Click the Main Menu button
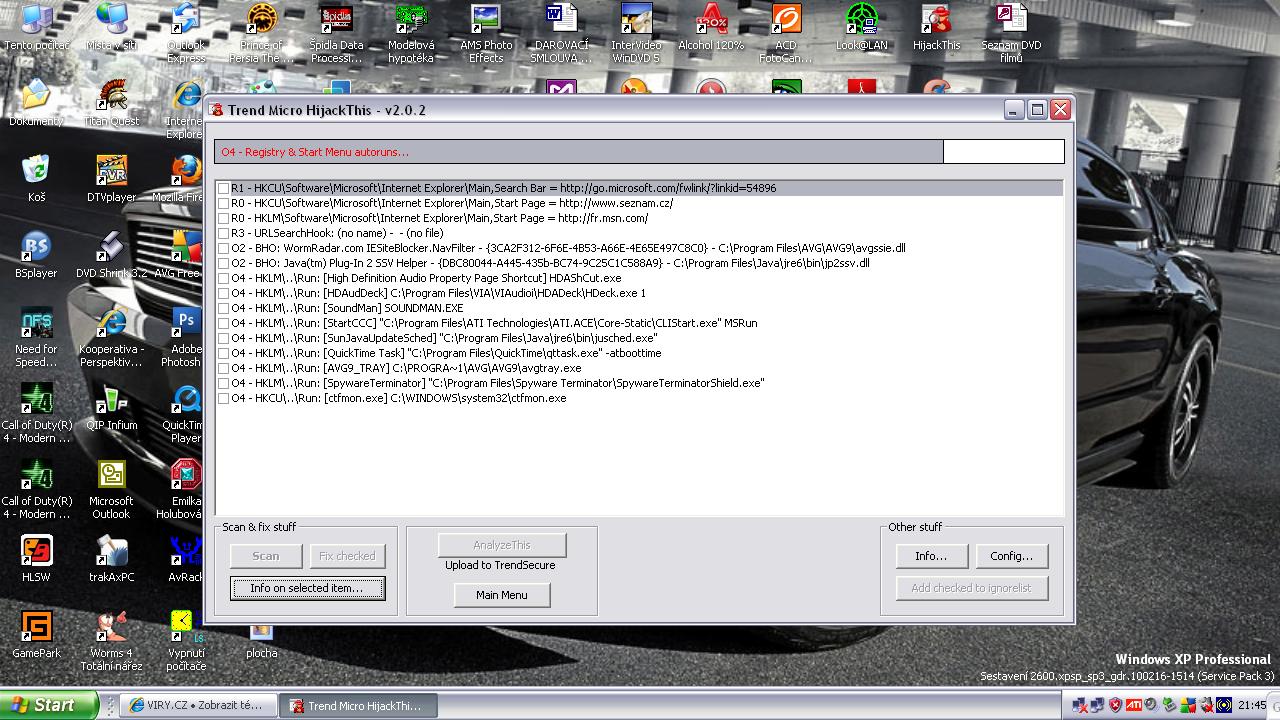 pyautogui.click(x=501, y=595)
